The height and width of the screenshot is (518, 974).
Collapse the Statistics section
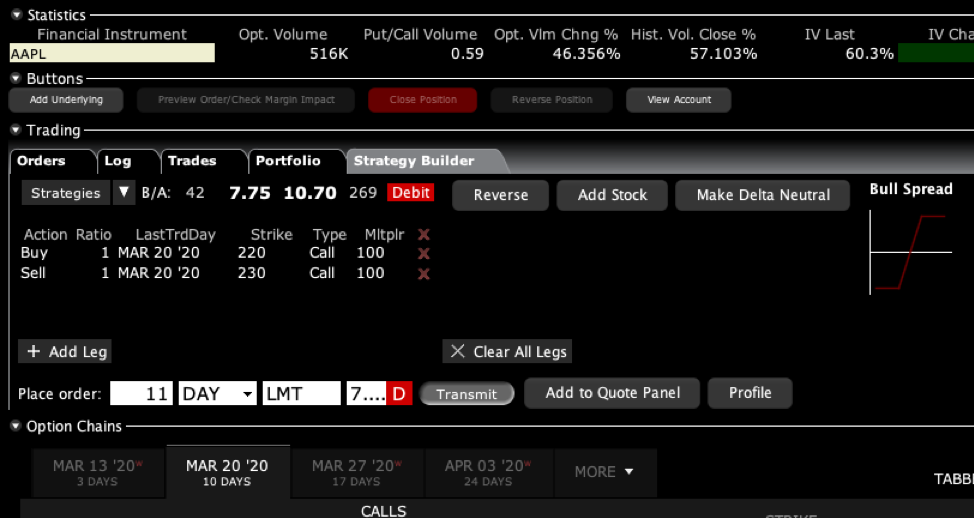pos(16,16)
